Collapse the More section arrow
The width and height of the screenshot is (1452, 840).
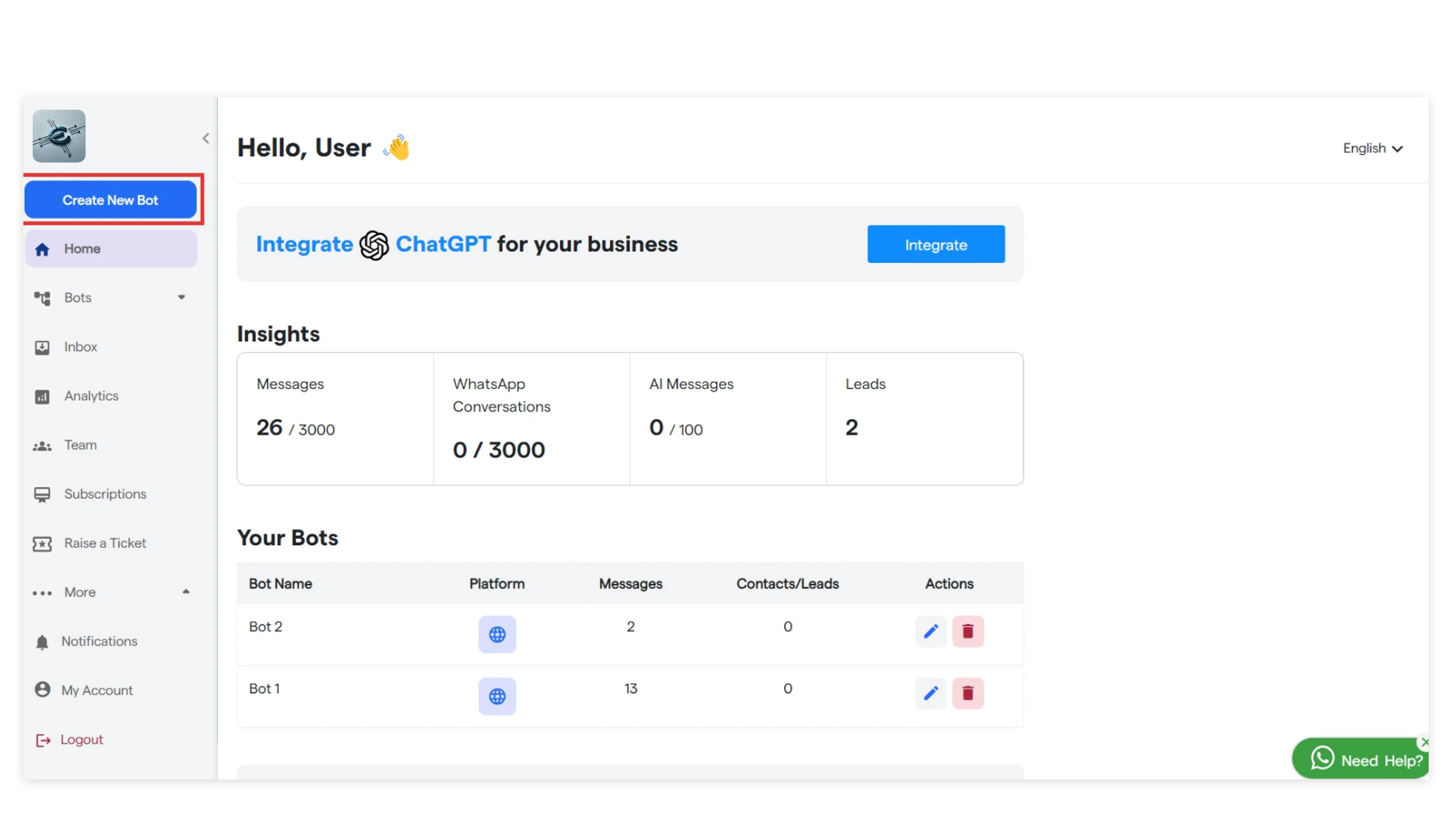pyautogui.click(x=186, y=591)
